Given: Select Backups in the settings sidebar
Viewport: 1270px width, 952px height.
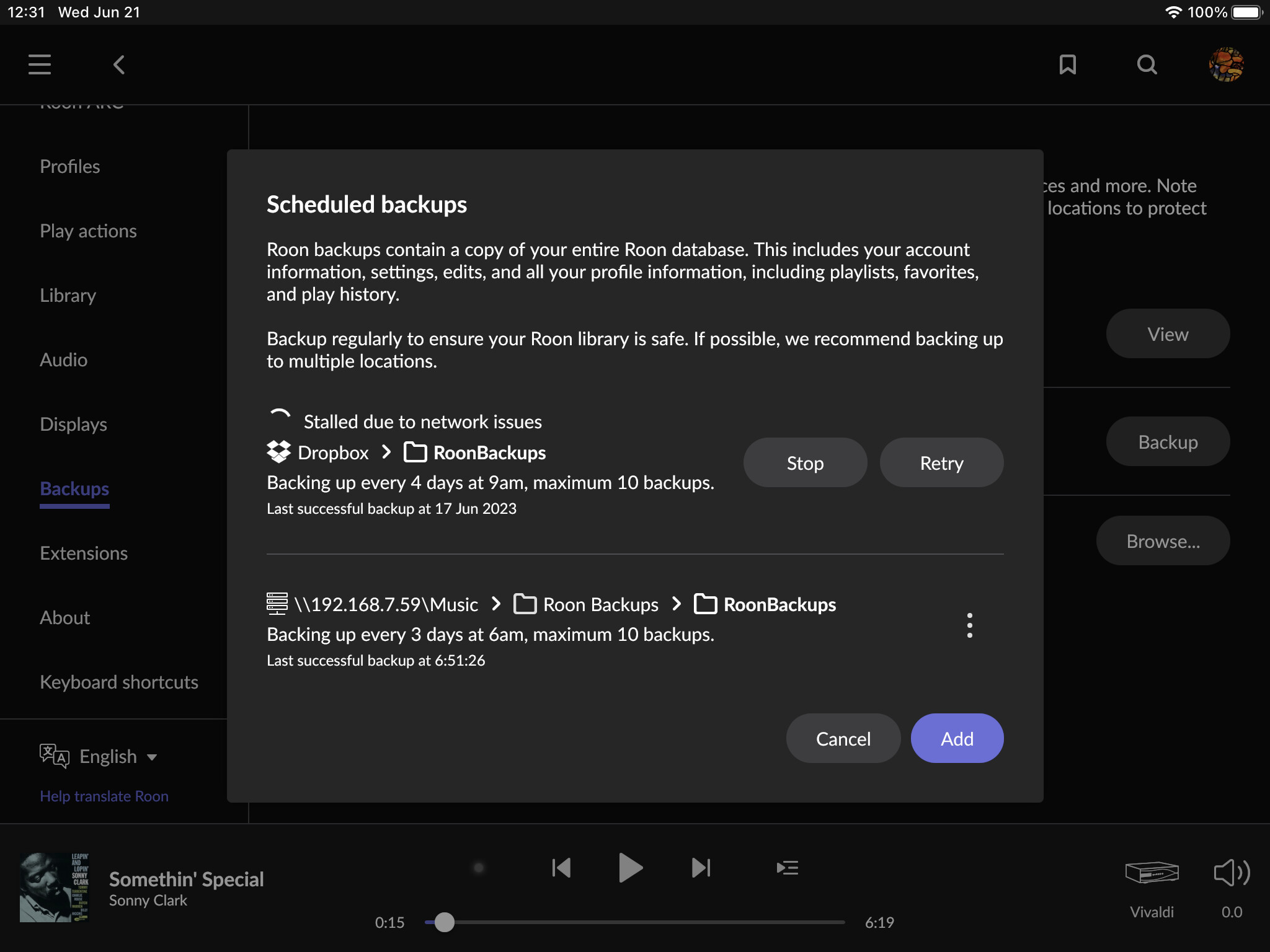Looking at the screenshot, I should (x=74, y=489).
